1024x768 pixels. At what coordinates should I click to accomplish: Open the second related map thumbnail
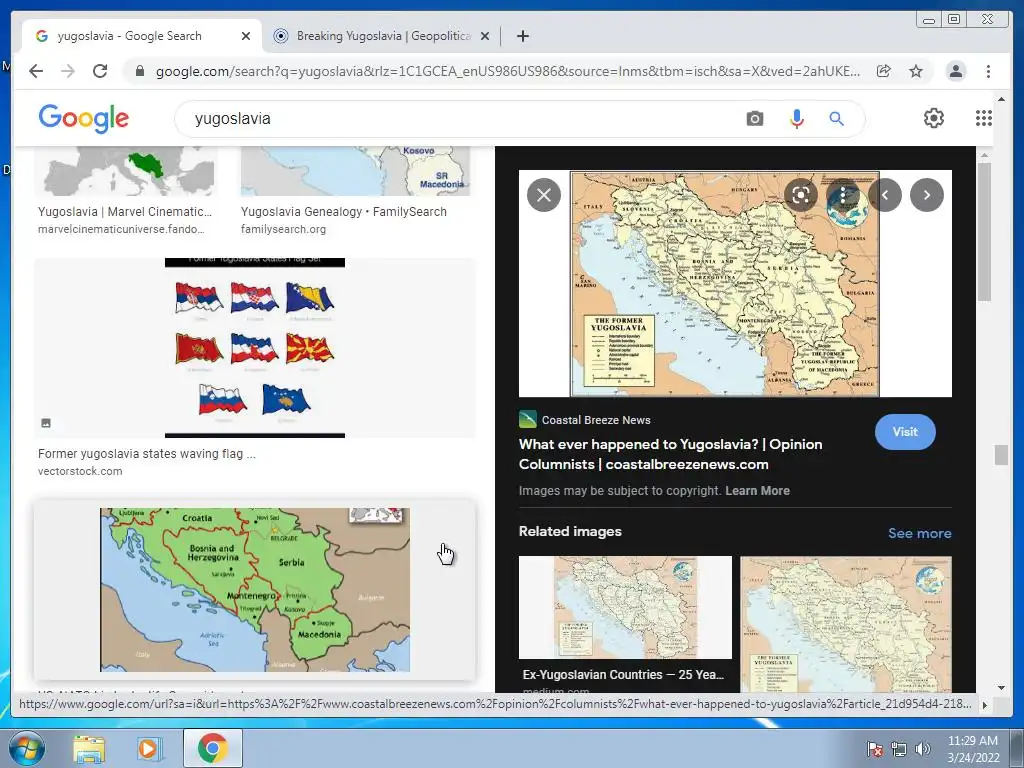pos(846,624)
